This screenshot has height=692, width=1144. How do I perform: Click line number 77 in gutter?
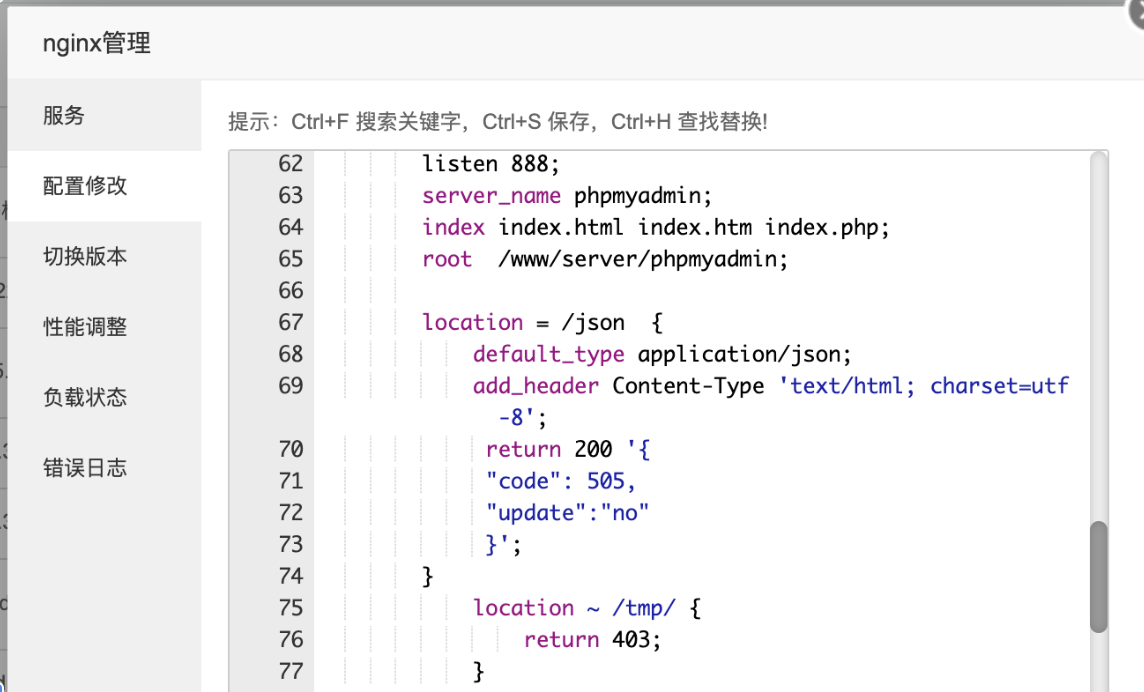click(290, 671)
